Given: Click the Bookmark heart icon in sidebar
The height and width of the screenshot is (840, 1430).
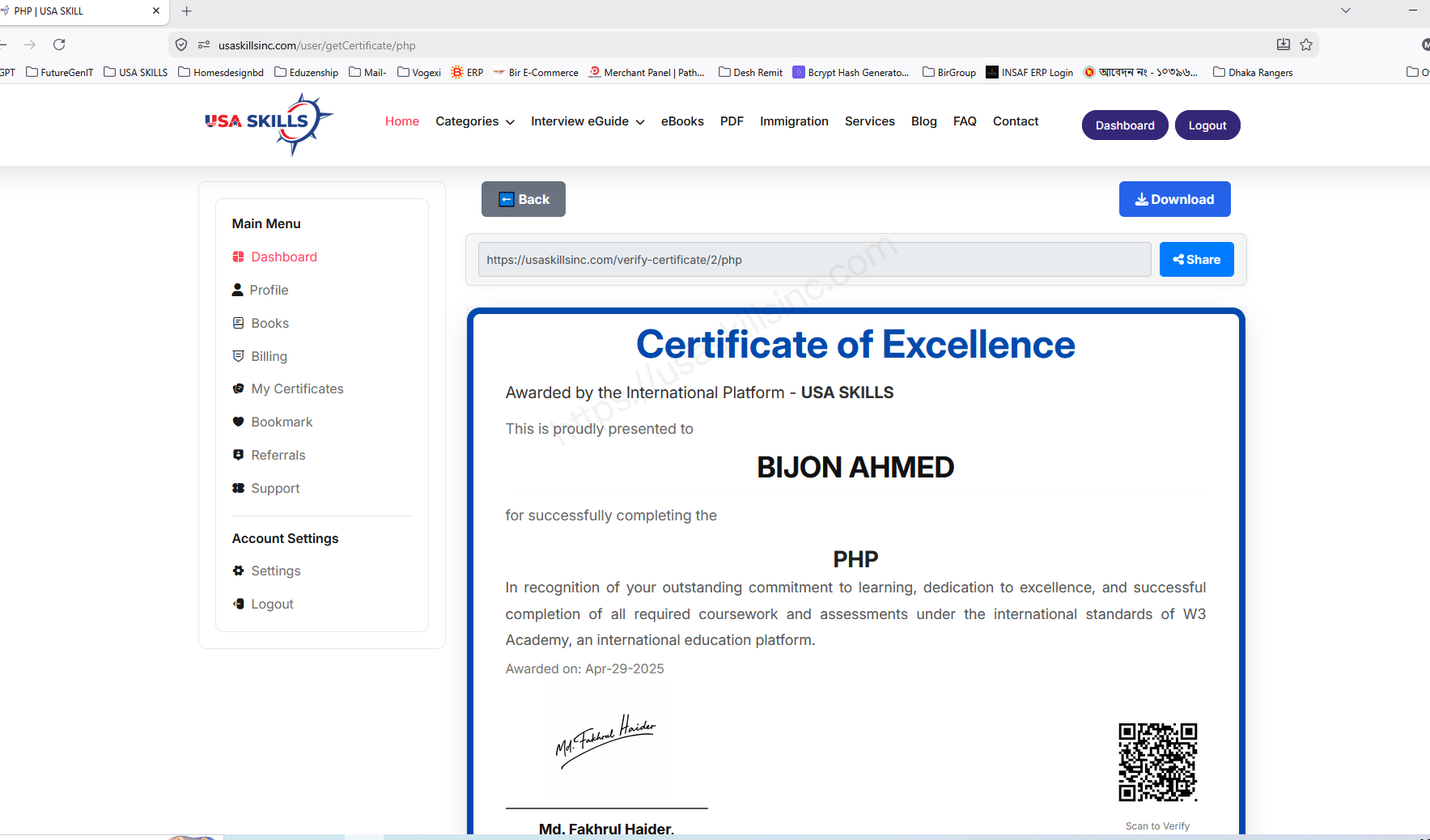Looking at the screenshot, I should pyautogui.click(x=238, y=422).
